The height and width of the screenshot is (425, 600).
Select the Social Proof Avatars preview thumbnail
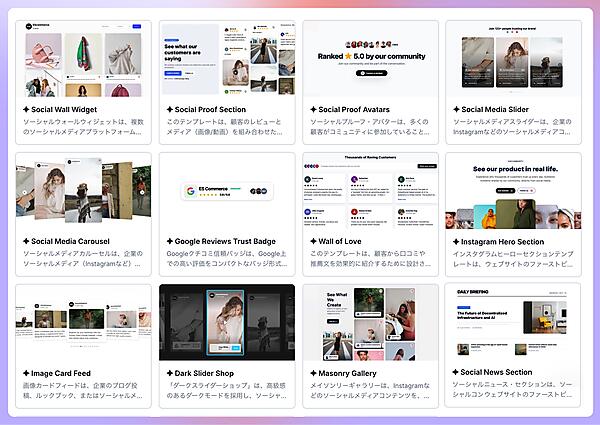point(370,59)
